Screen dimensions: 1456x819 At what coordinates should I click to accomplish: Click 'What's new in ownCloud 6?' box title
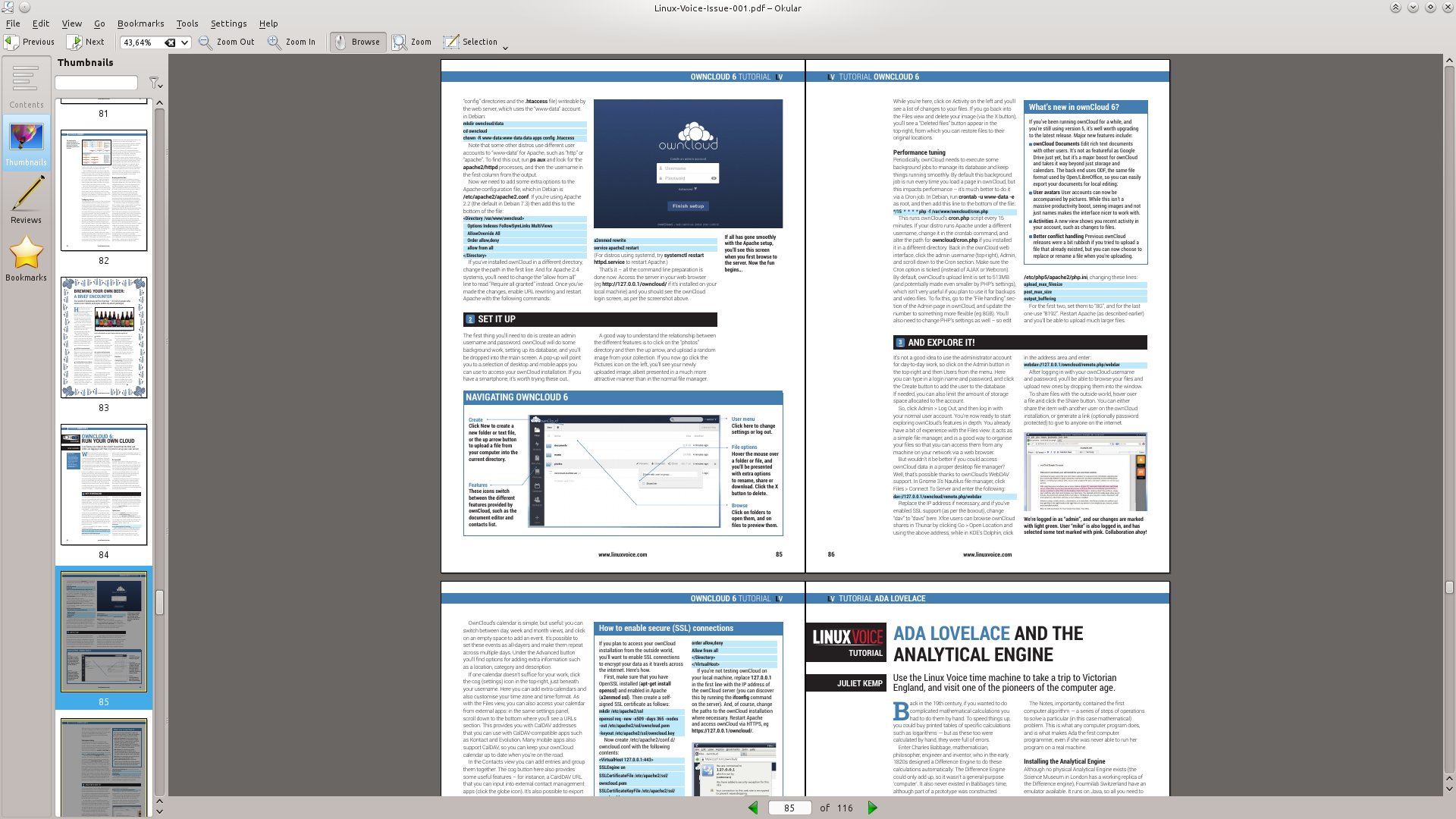tap(1074, 107)
